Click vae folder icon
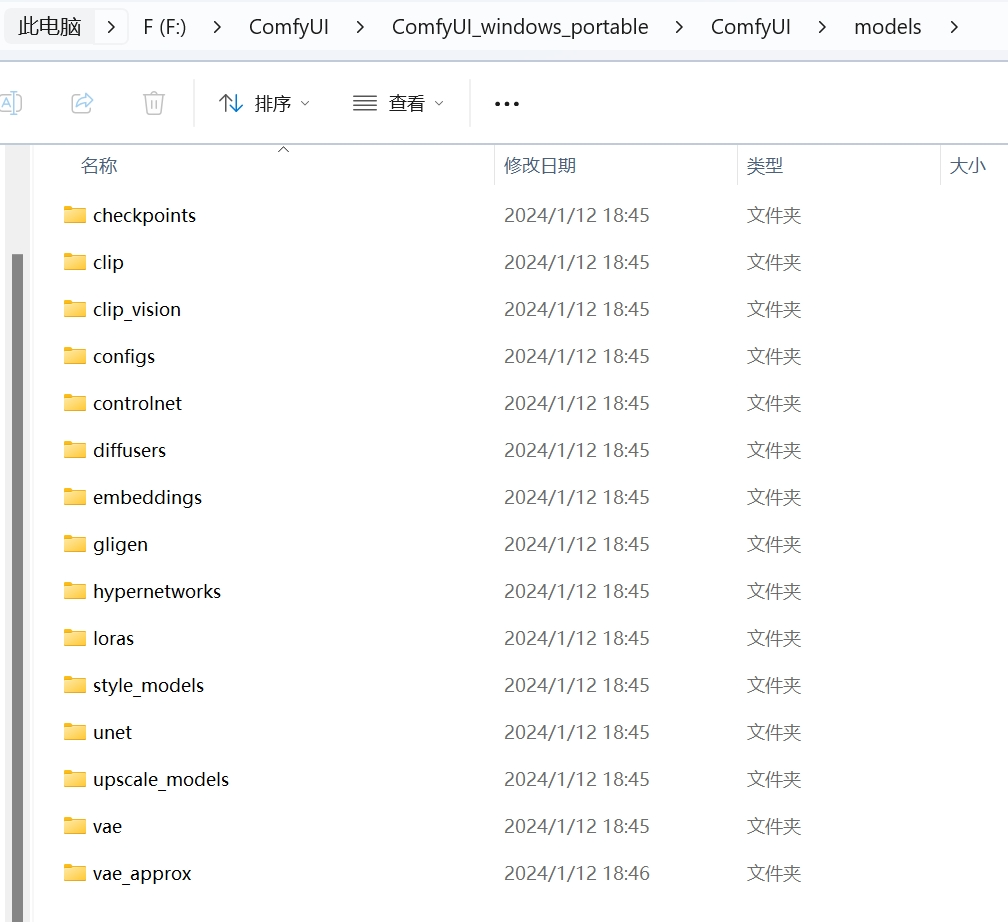This screenshot has width=1008, height=922. coord(75,825)
